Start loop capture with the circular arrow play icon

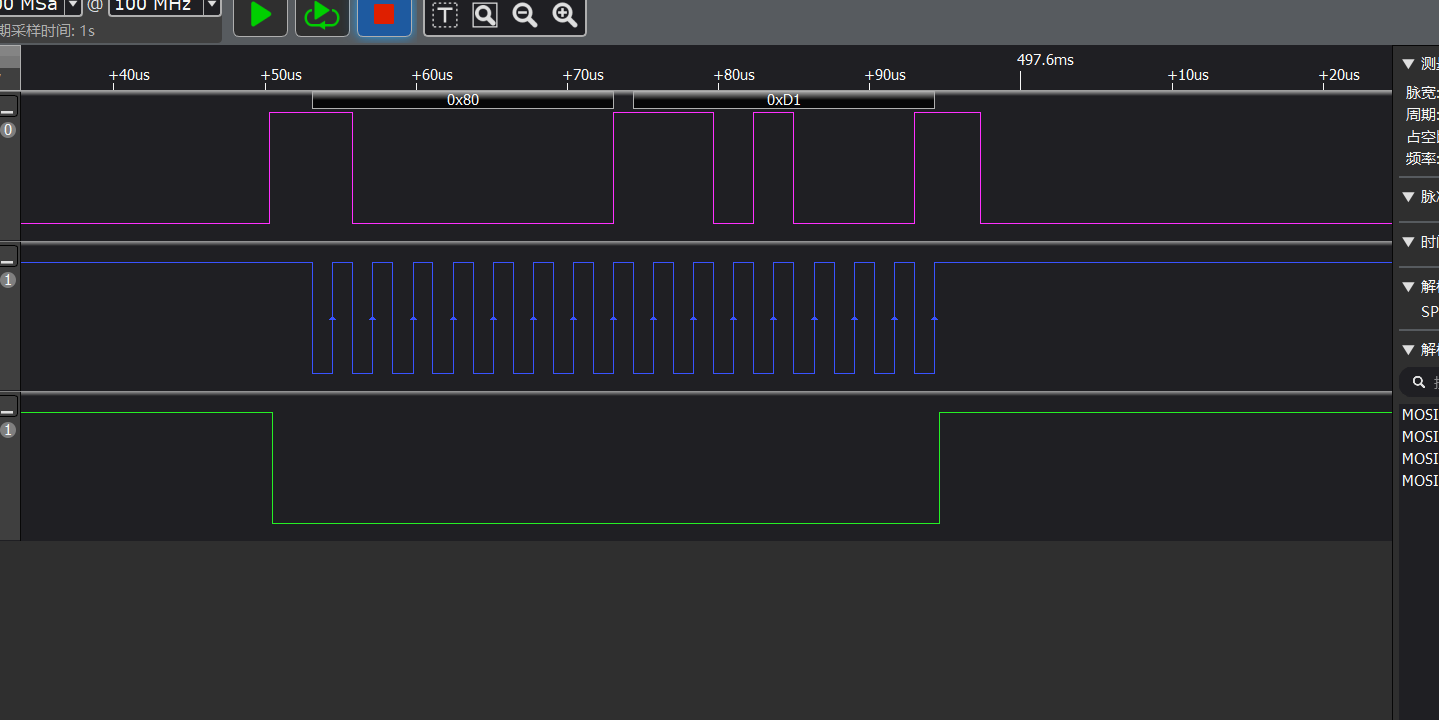point(322,15)
